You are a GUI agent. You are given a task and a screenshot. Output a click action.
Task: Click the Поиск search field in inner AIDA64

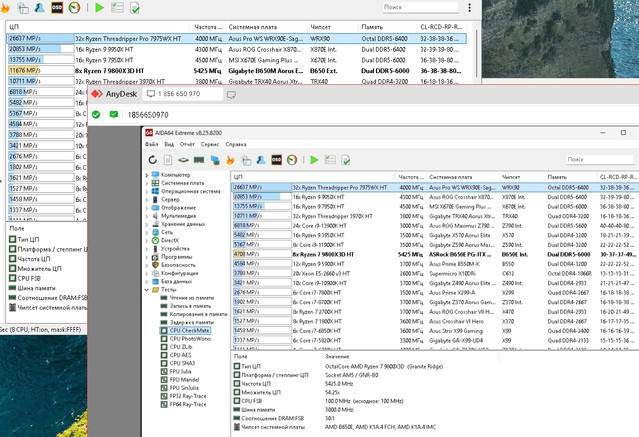(600, 159)
